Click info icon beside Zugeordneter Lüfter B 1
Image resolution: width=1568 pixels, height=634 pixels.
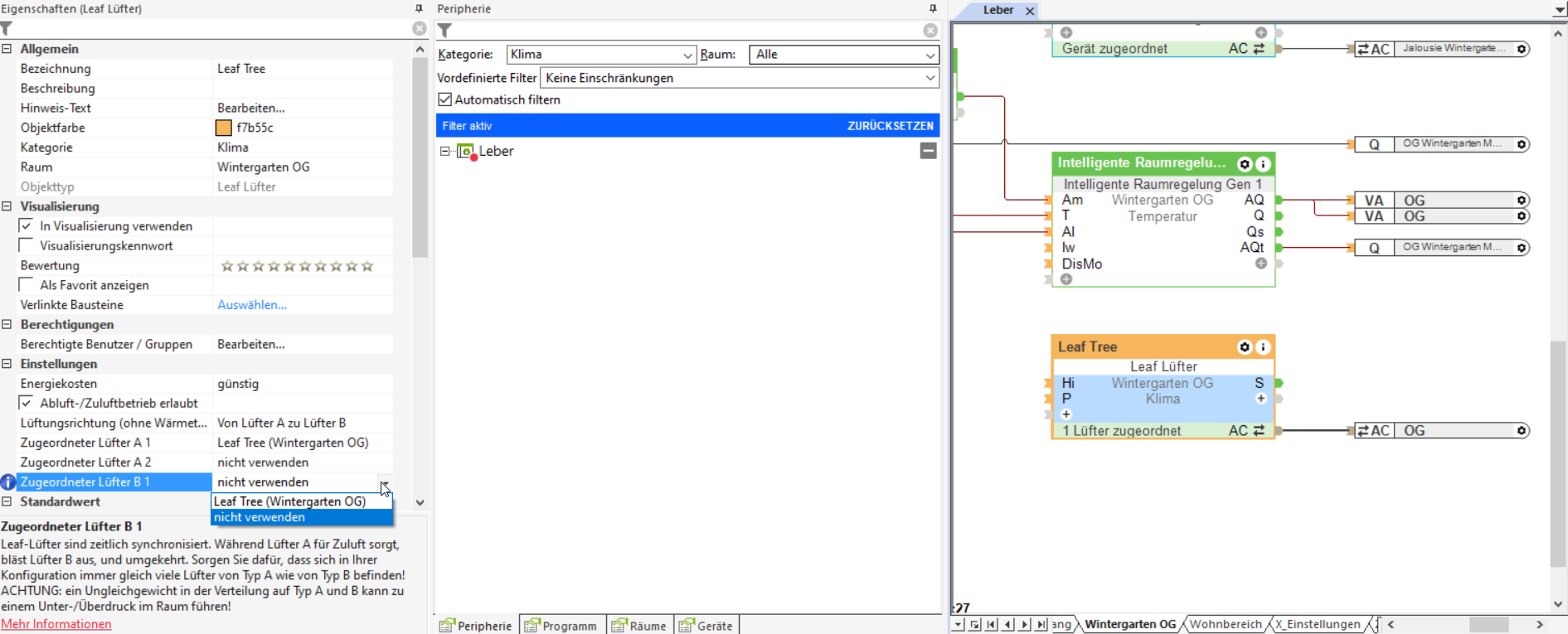click(x=8, y=482)
